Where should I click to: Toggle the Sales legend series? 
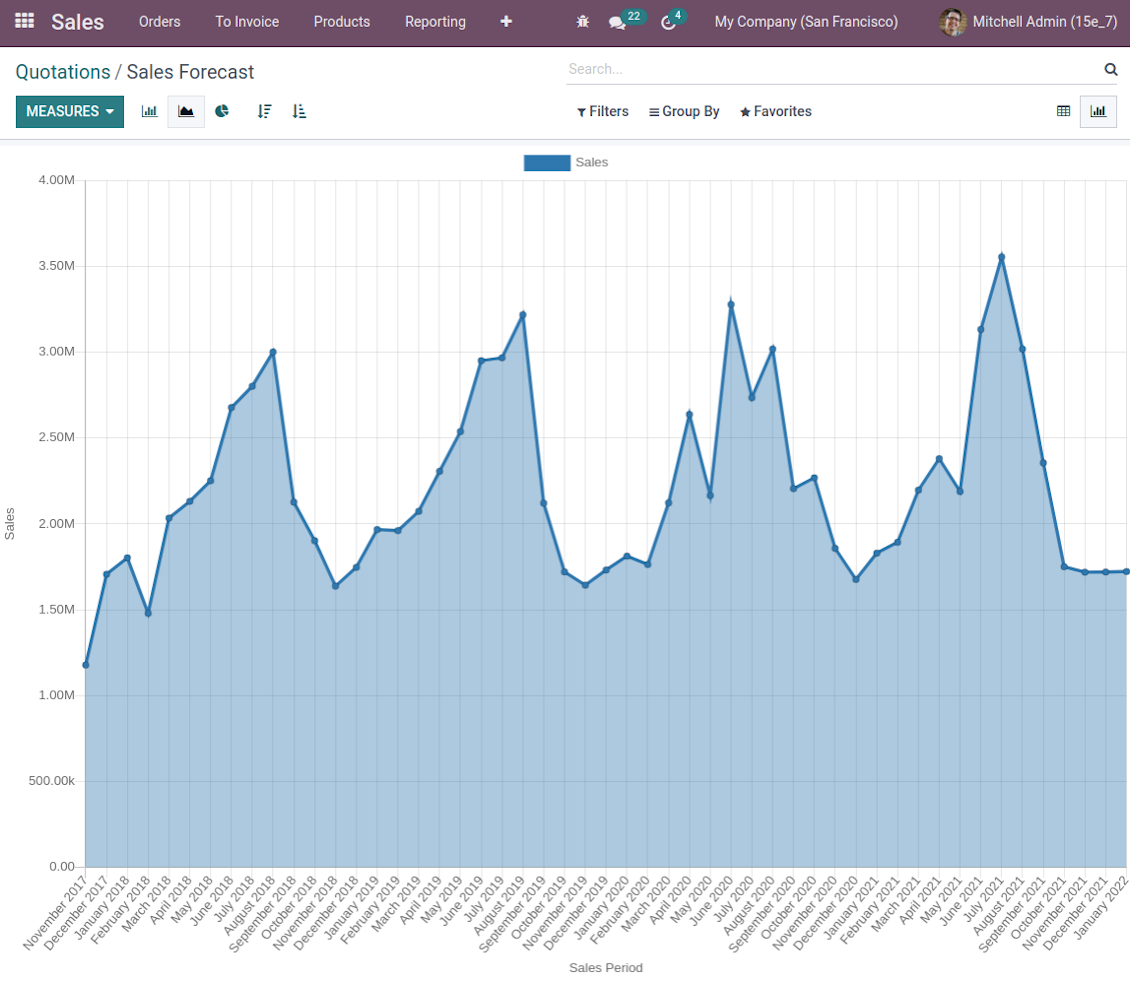pyautogui.click(x=566, y=162)
